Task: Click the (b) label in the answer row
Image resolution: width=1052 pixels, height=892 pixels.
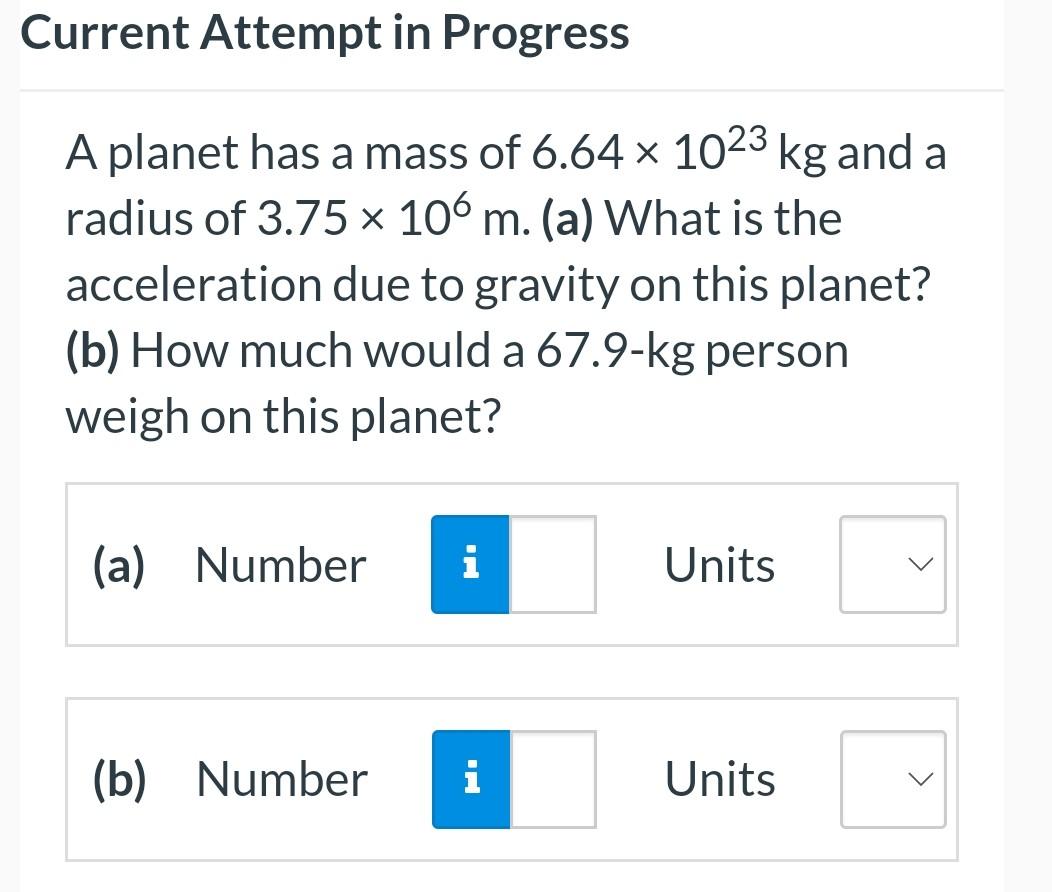Action: (x=118, y=779)
